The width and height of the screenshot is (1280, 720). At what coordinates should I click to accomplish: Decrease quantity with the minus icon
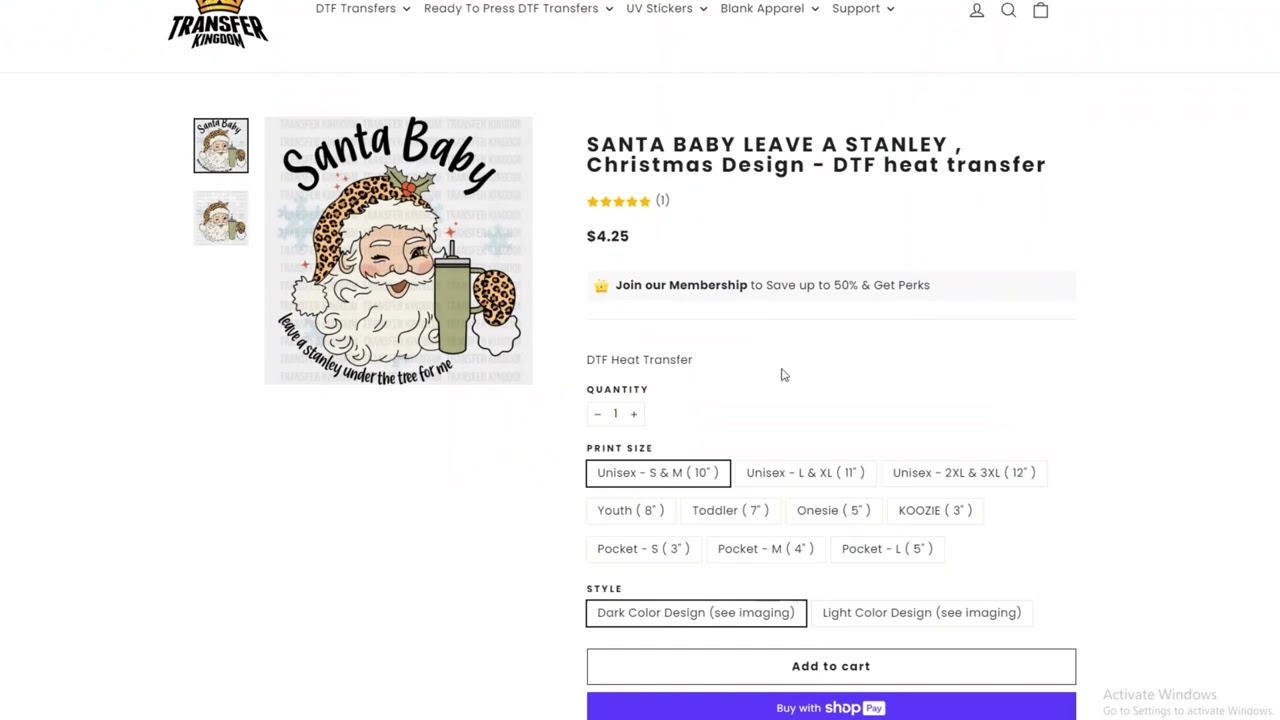pyautogui.click(x=598, y=414)
